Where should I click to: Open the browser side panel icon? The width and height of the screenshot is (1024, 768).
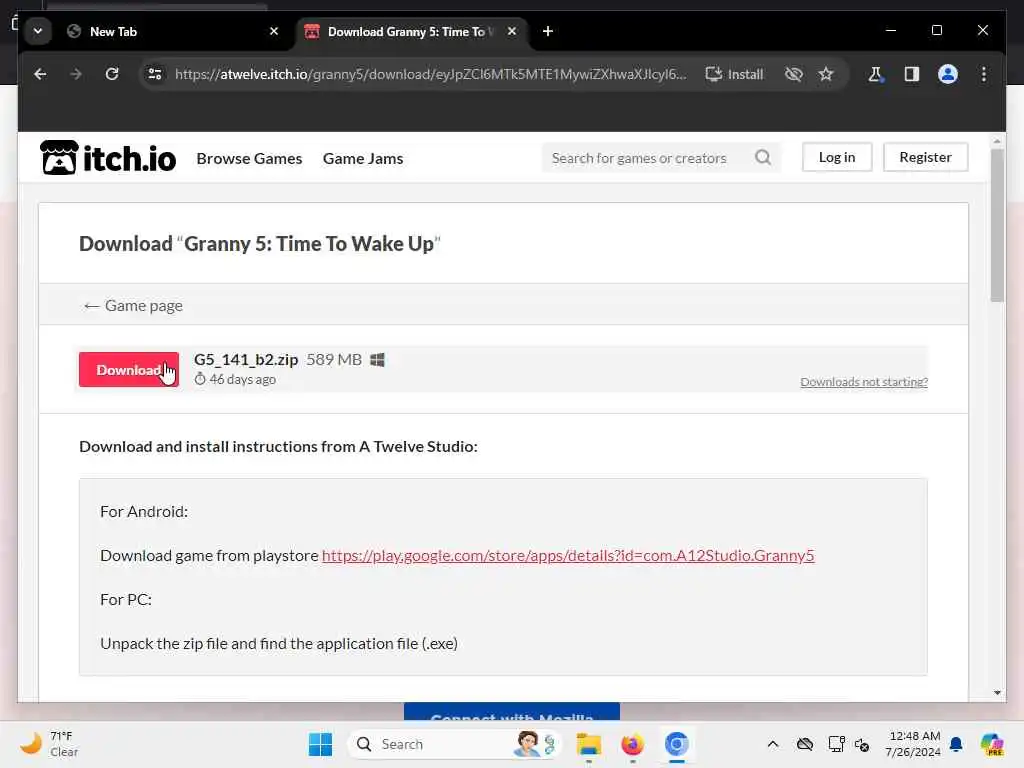[x=912, y=74]
